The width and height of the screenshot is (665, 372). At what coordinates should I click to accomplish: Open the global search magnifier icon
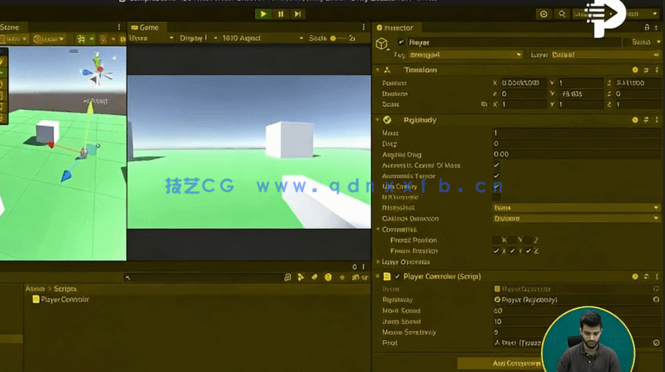[562, 14]
